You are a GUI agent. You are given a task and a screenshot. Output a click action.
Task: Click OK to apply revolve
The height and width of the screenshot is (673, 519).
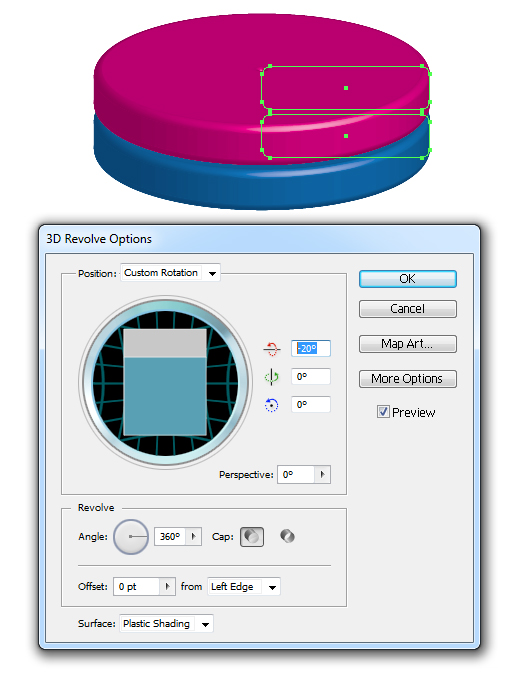(407, 279)
